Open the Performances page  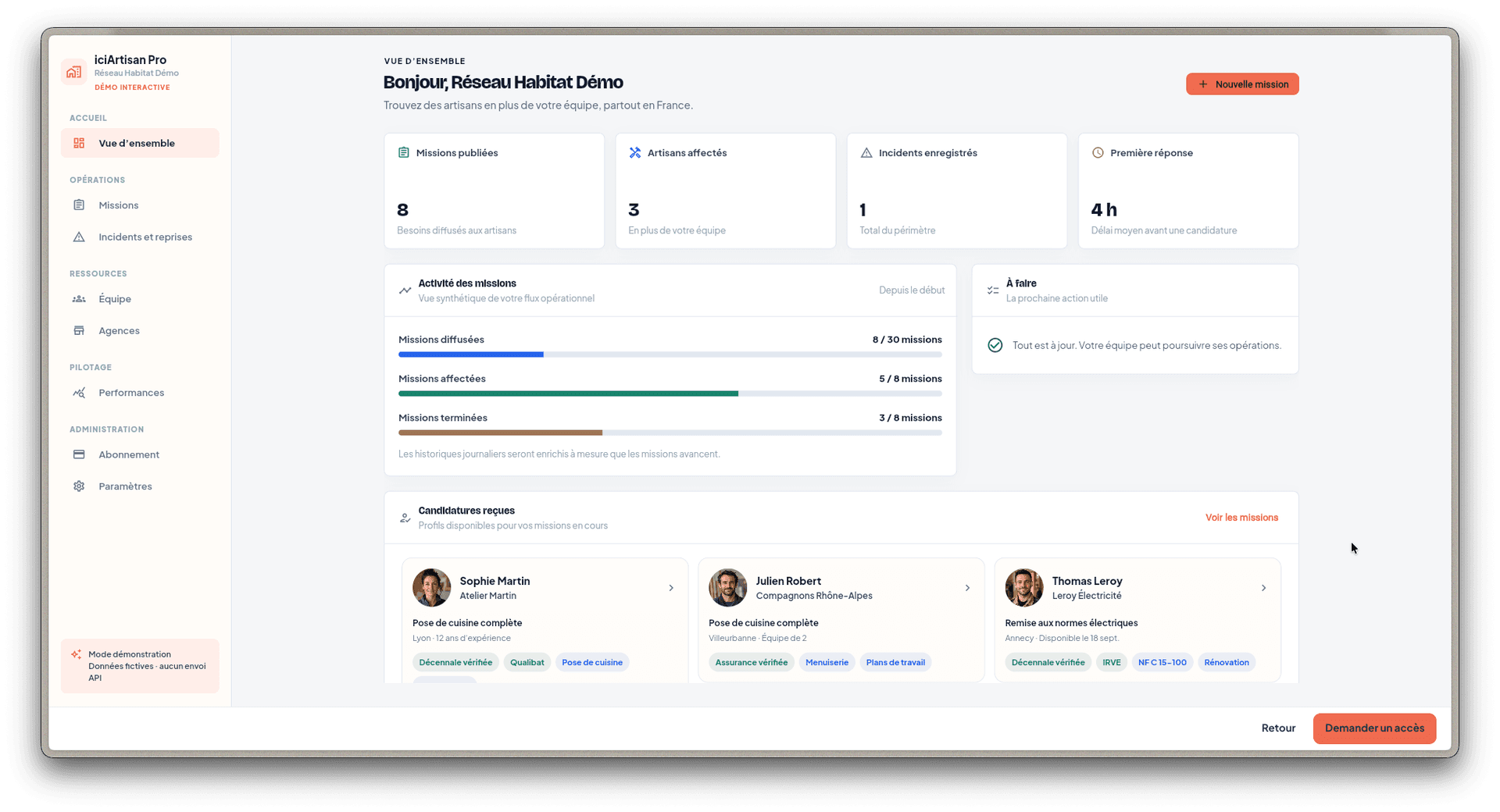[140, 393]
